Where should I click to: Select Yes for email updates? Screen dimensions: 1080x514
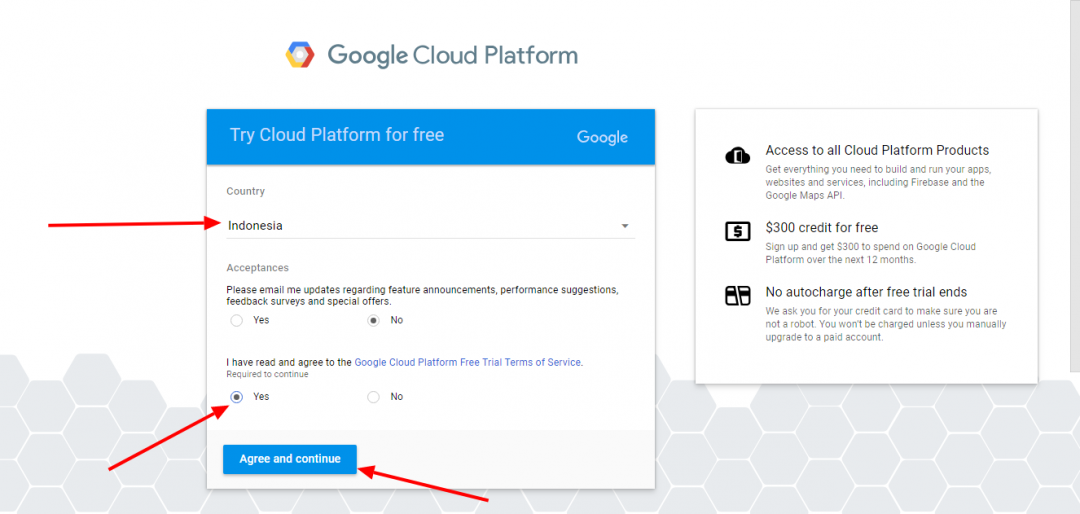pos(237,320)
